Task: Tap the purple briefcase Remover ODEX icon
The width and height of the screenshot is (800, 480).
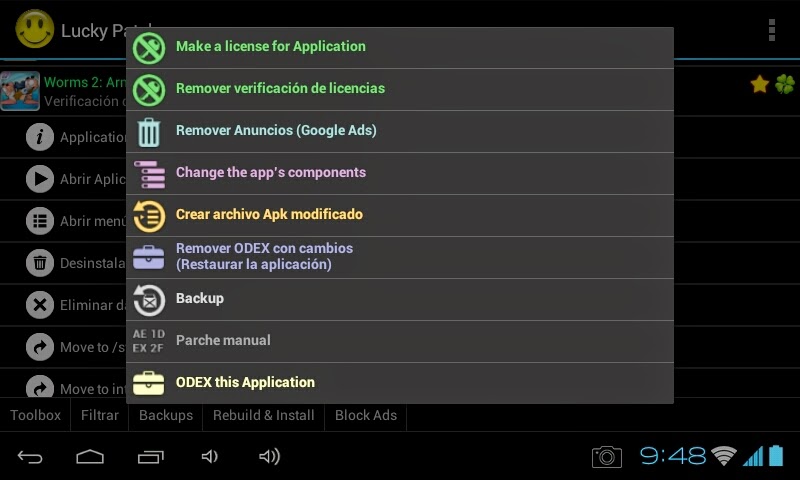Action: pos(148,257)
